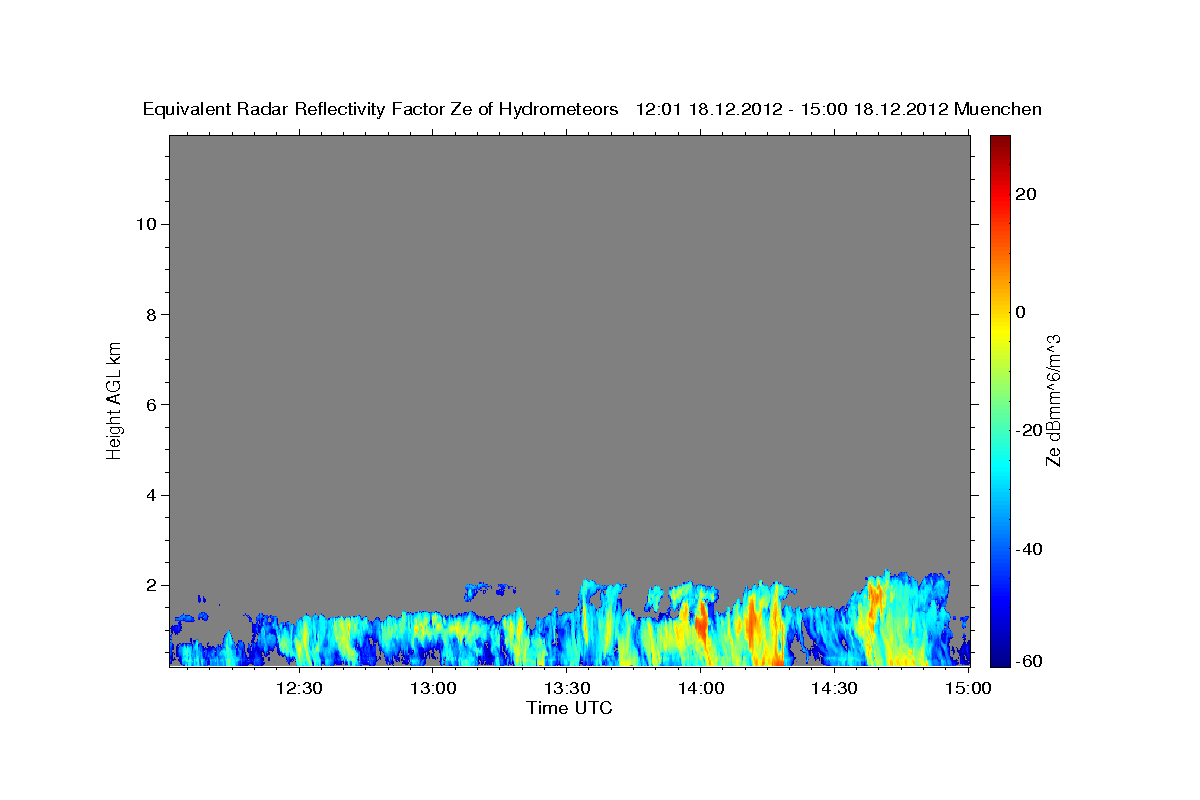Click the time tick label '12:30'
1200x800 pixels.
pyautogui.click(x=298, y=689)
